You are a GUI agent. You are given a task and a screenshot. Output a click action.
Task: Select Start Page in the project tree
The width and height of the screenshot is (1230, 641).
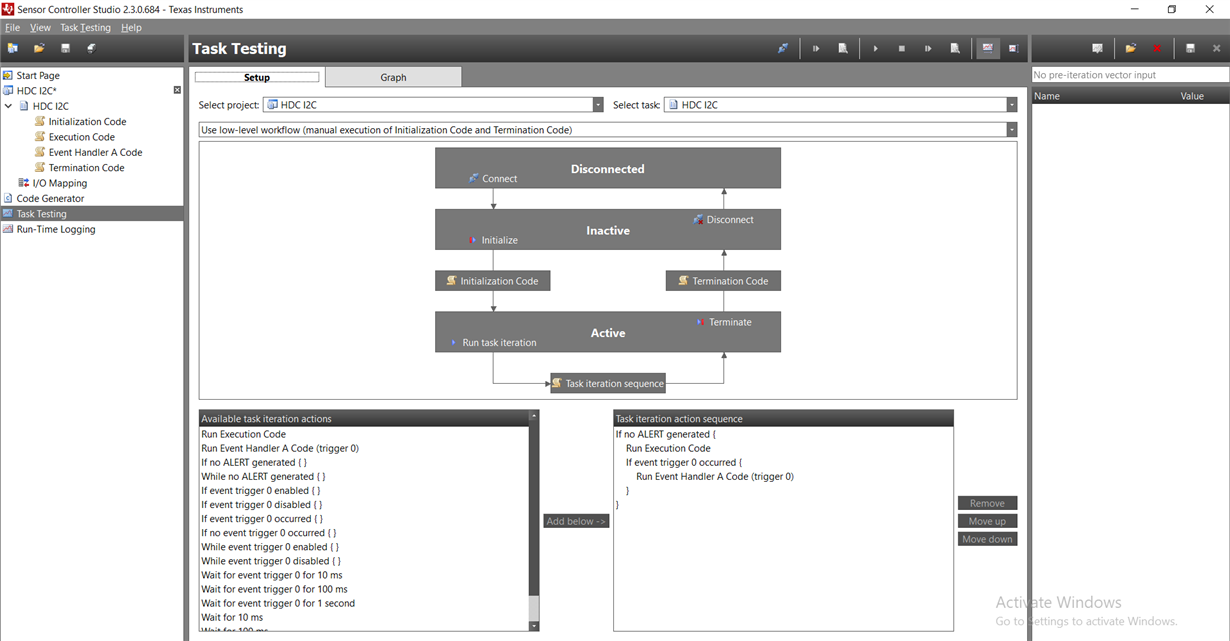point(38,75)
